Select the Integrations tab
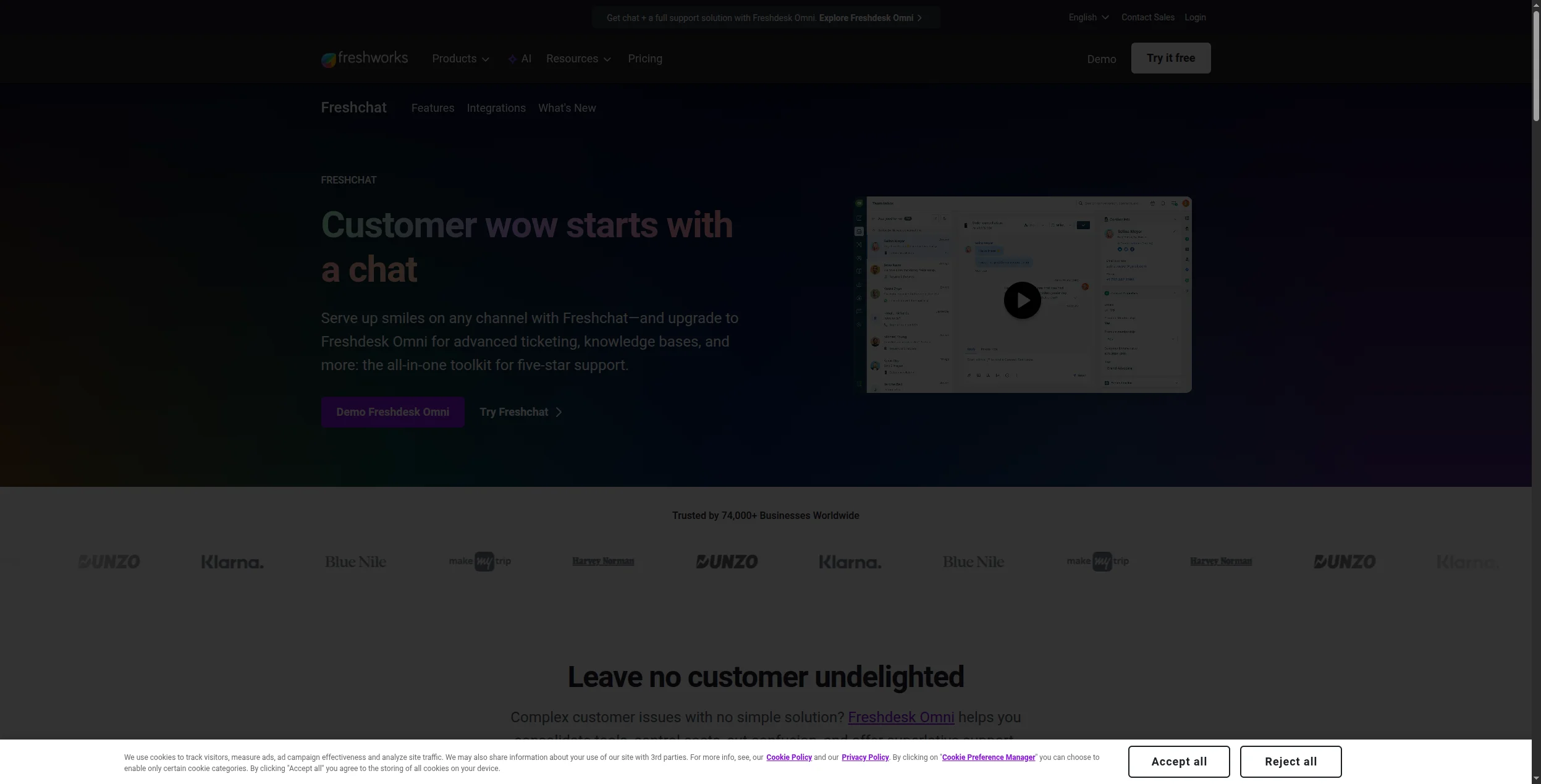 click(x=496, y=108)
